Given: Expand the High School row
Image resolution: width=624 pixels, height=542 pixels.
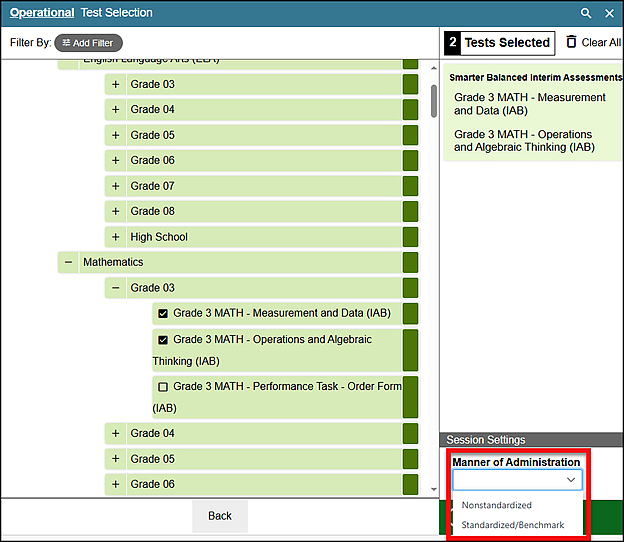Looking at the screenshot, I should coord(115,237).
